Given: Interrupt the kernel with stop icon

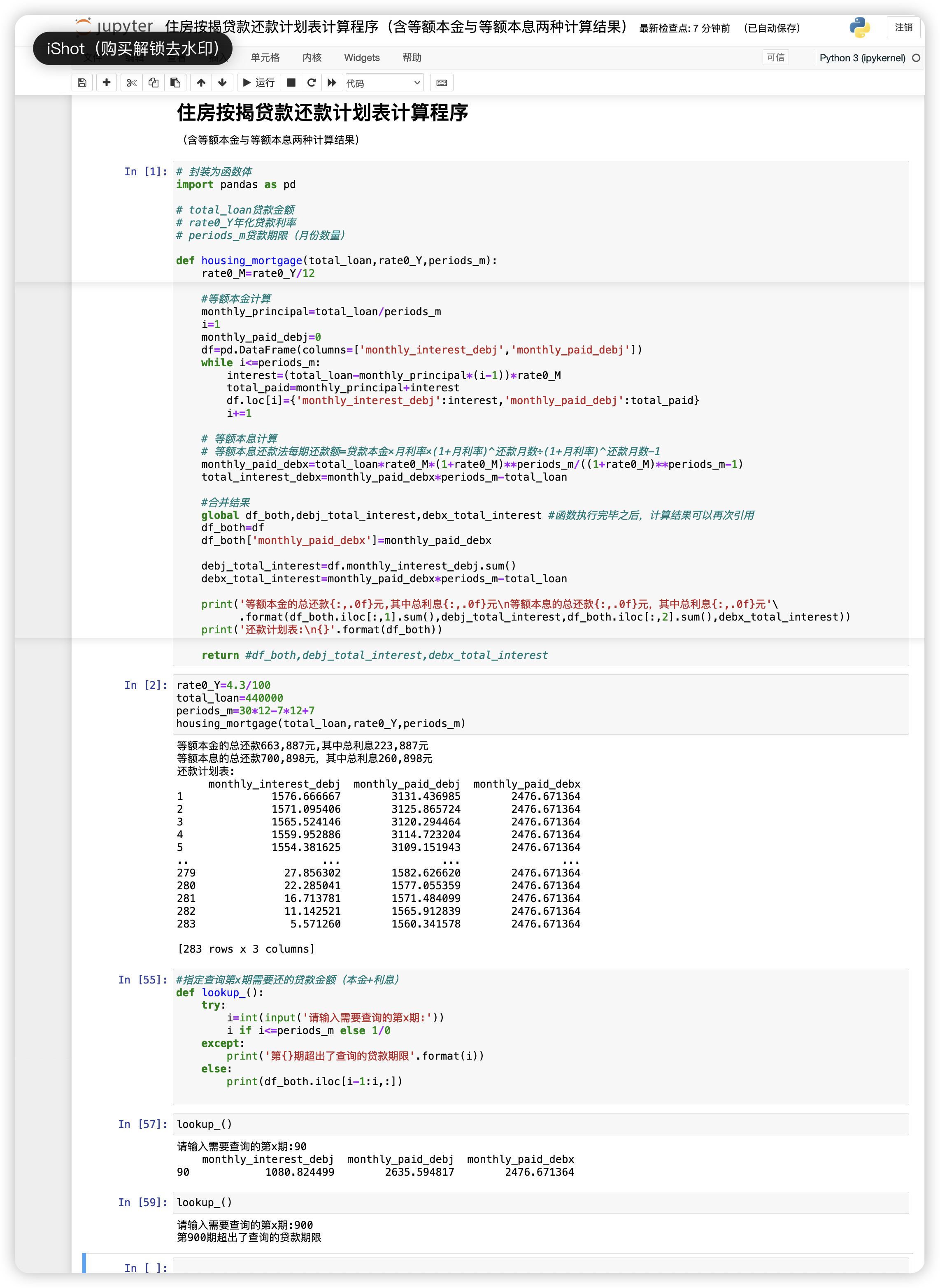Looking at the screenshot, I should (291, 82).
